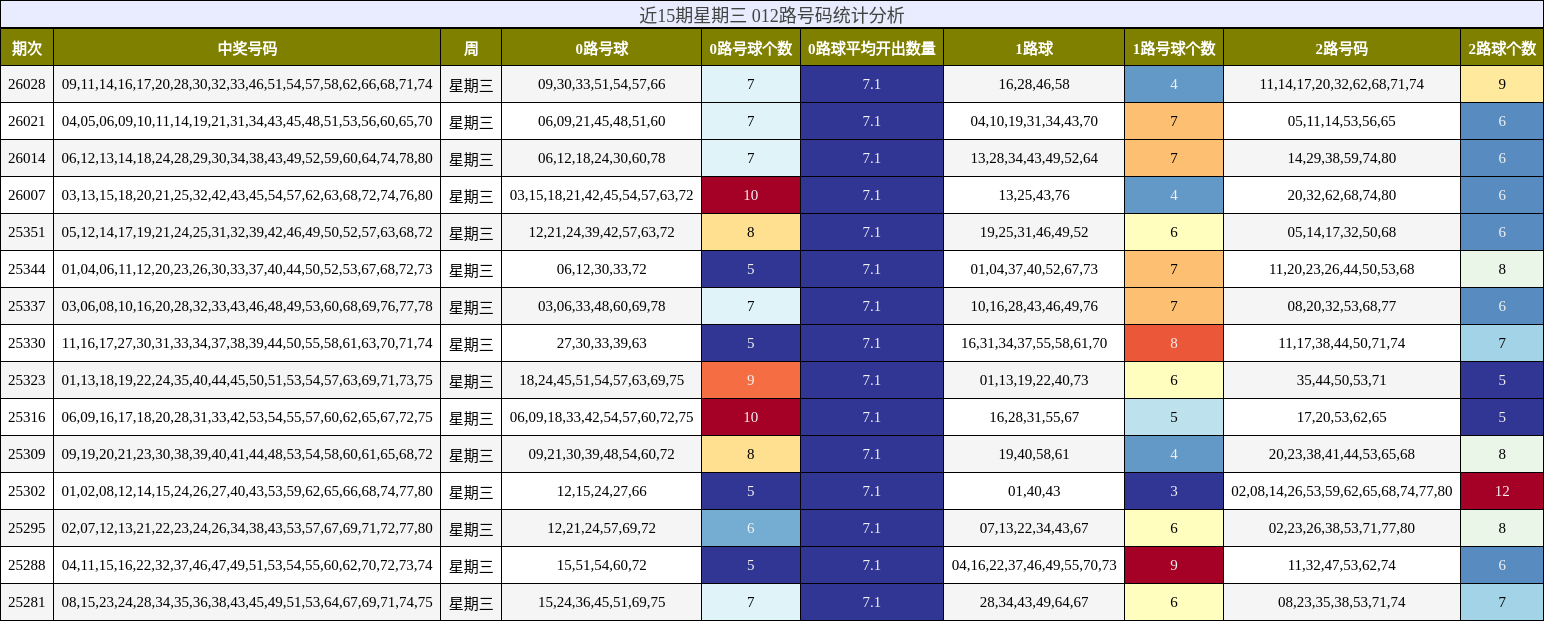Select the 0路号球个数 column header

pos(749,47)
